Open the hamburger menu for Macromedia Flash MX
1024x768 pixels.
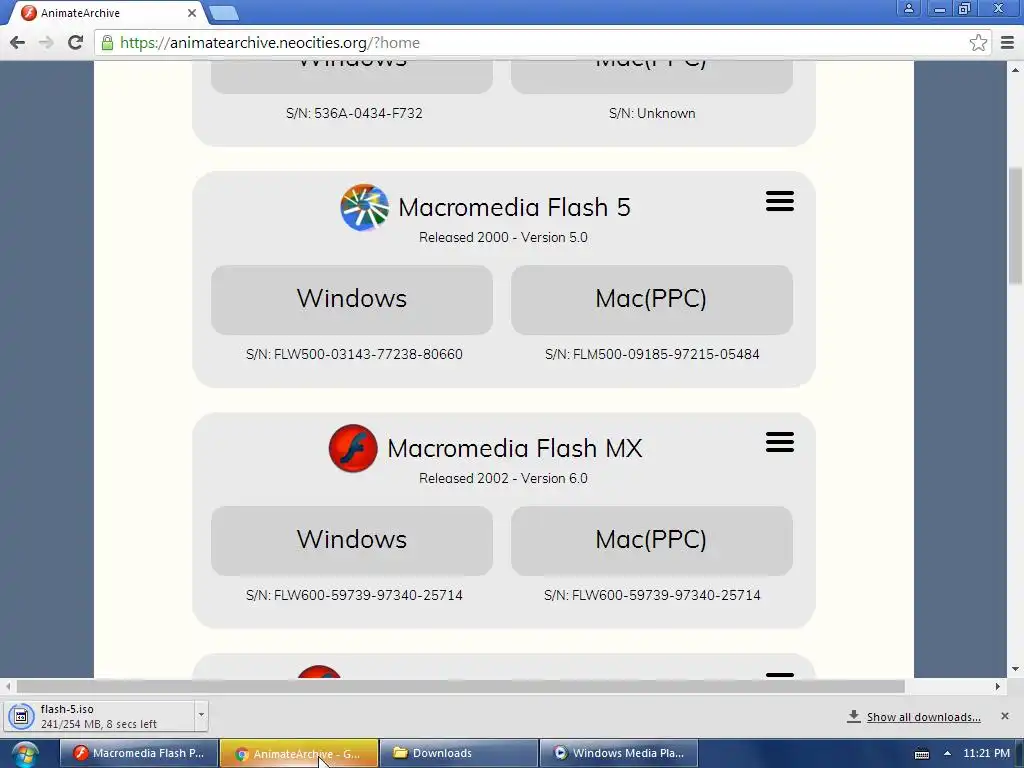pyautogui.click(x=780, y=442)
